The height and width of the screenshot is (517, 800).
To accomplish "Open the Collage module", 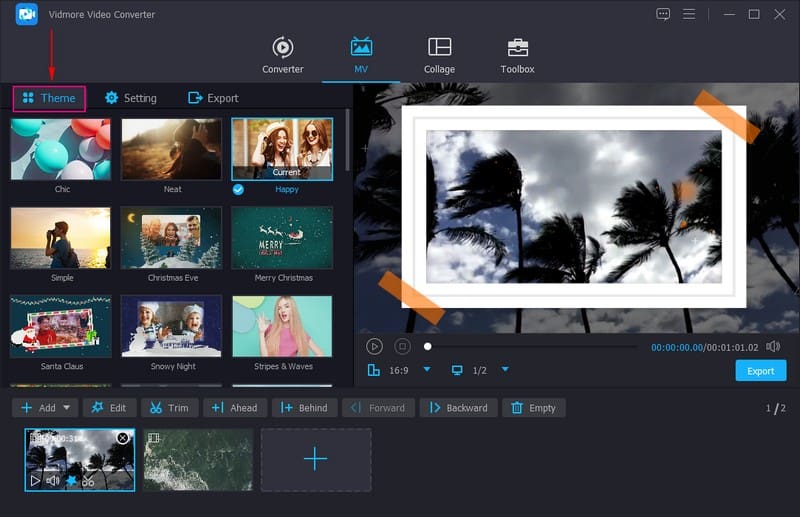I will tap(439, 55).
